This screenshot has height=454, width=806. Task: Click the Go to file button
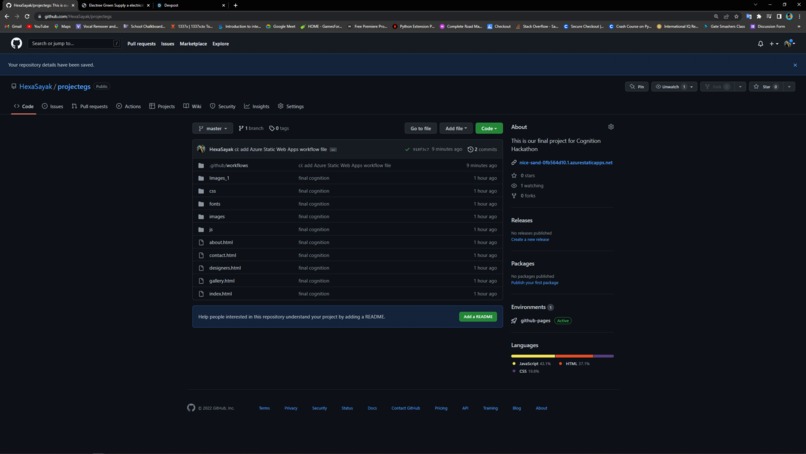click(x=420, y=129)
